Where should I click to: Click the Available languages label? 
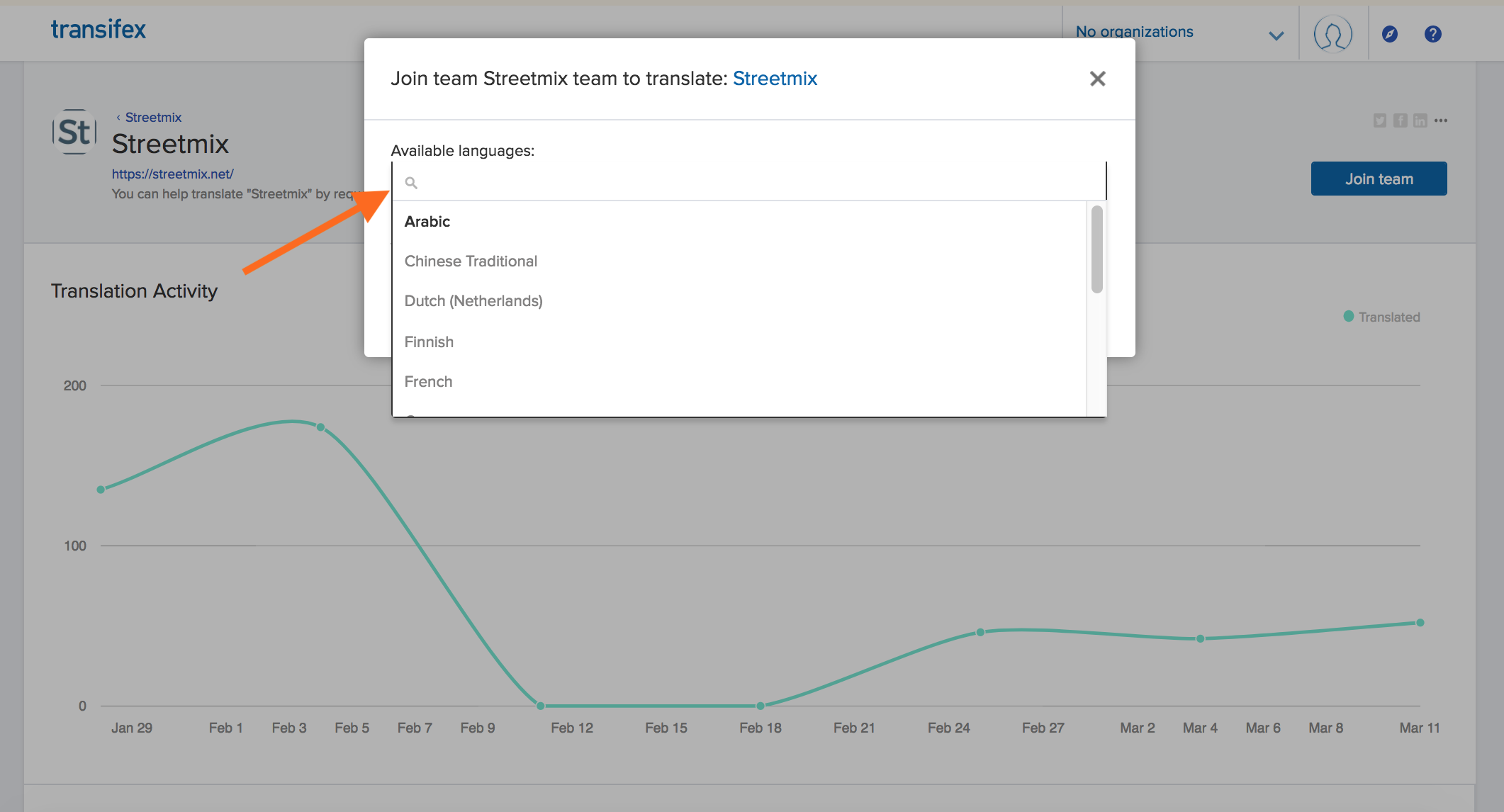tap(462, 151)
